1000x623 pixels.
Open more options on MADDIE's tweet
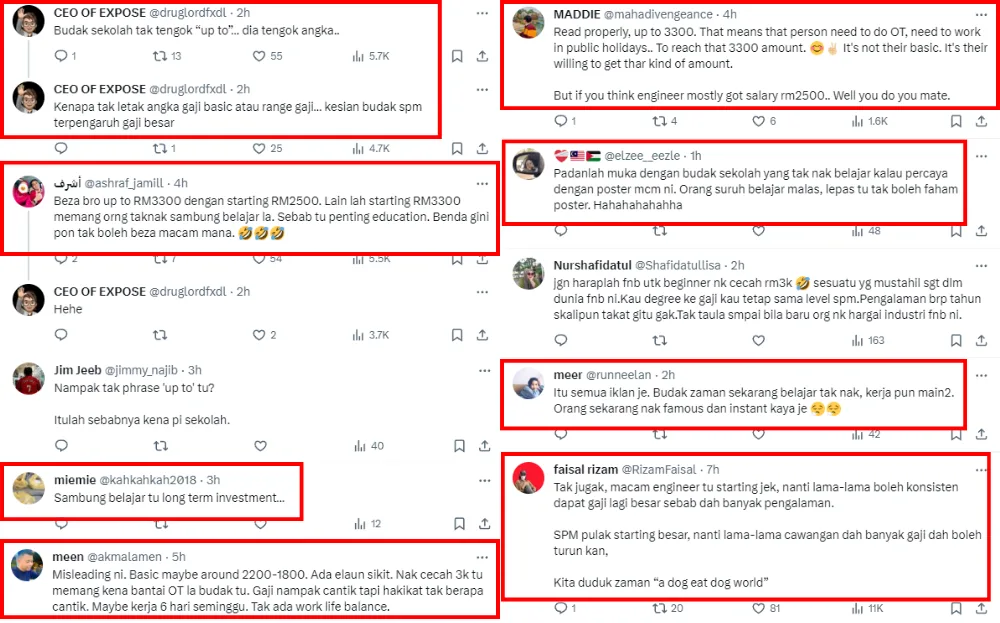coord(980,14)
